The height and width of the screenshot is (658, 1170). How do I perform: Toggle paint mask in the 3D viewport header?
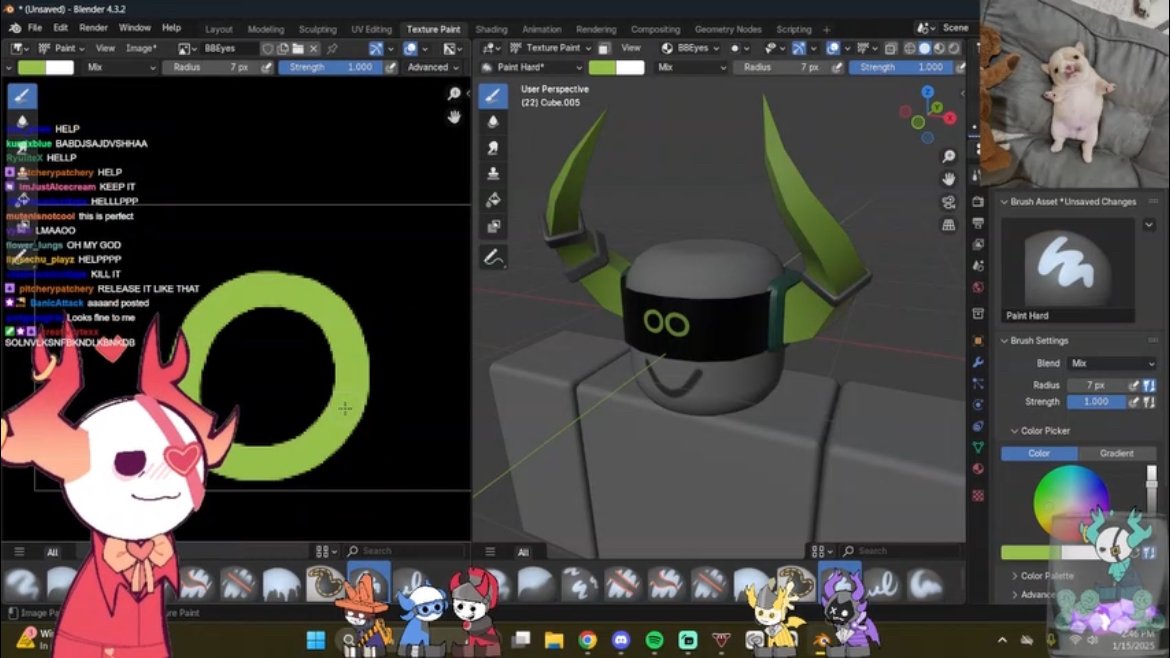(604, 48)
